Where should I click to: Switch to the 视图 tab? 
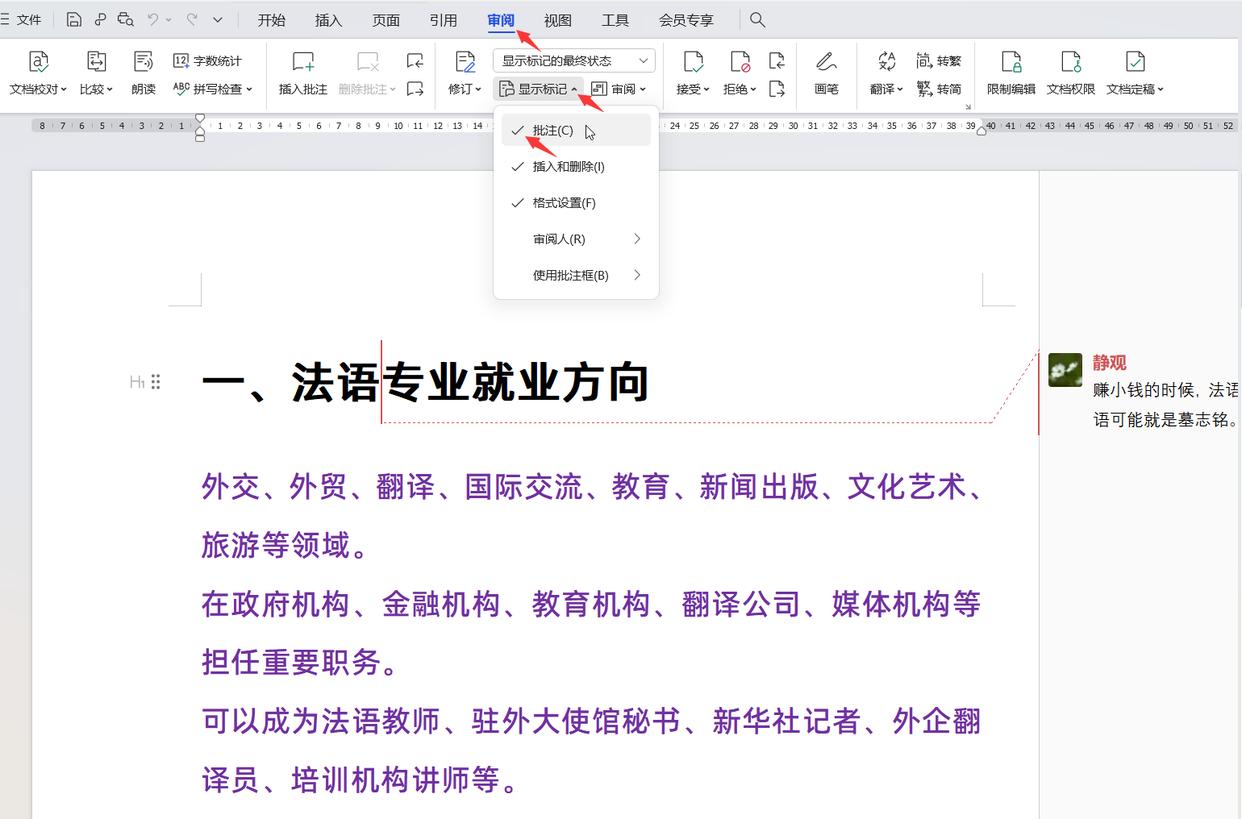(x=558, y=20)
